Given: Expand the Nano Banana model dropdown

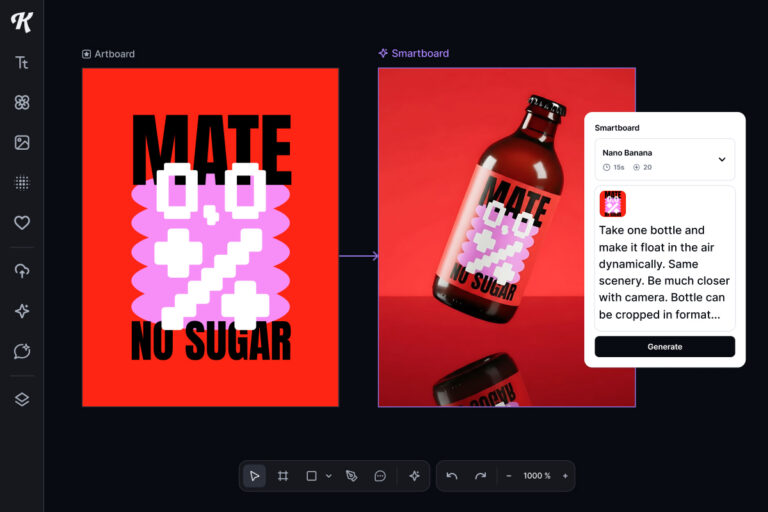Looking at the screenshot, I should tap(722, 159).
